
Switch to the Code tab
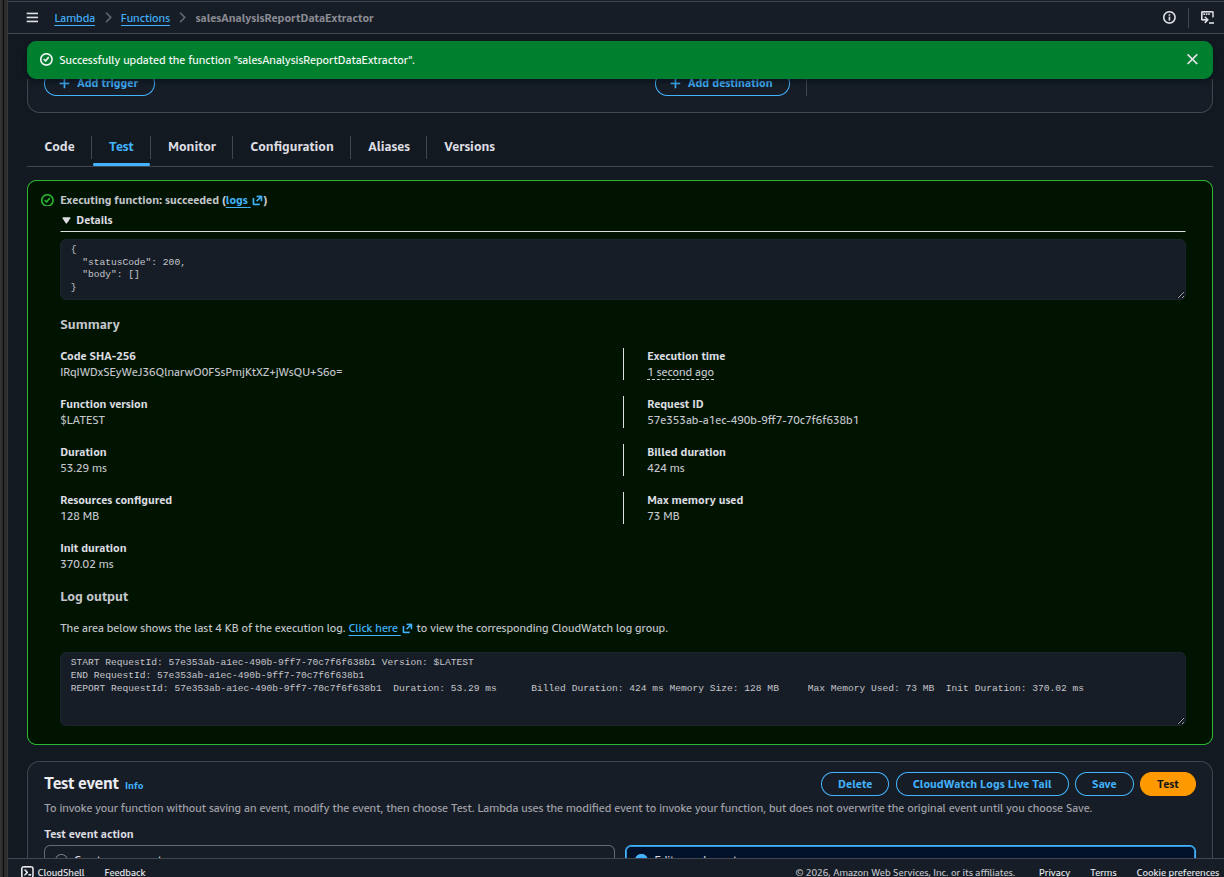coord(60,147)
